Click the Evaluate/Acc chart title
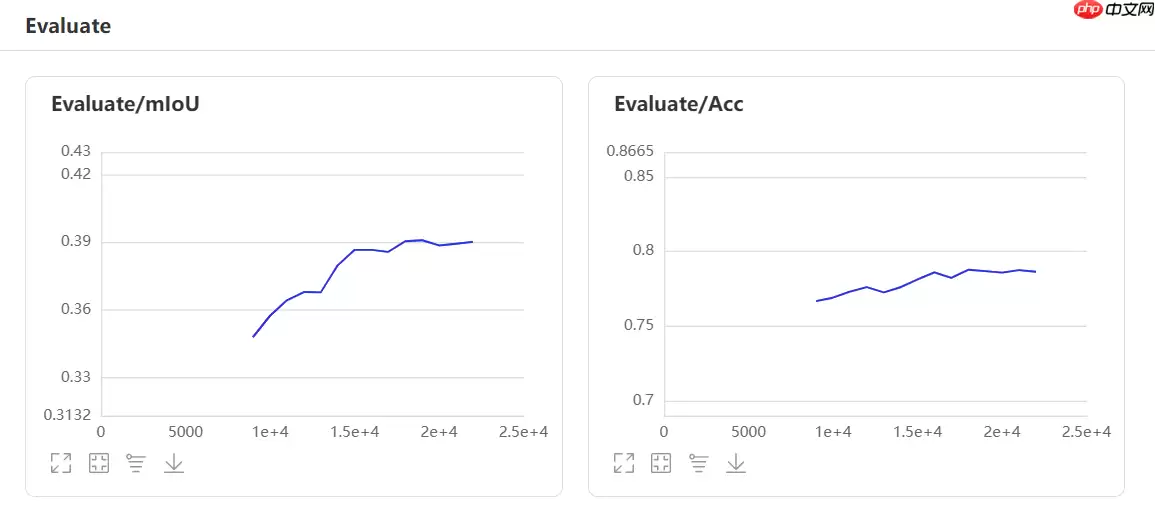The image size is (1155, 510). tap(678, 104)
